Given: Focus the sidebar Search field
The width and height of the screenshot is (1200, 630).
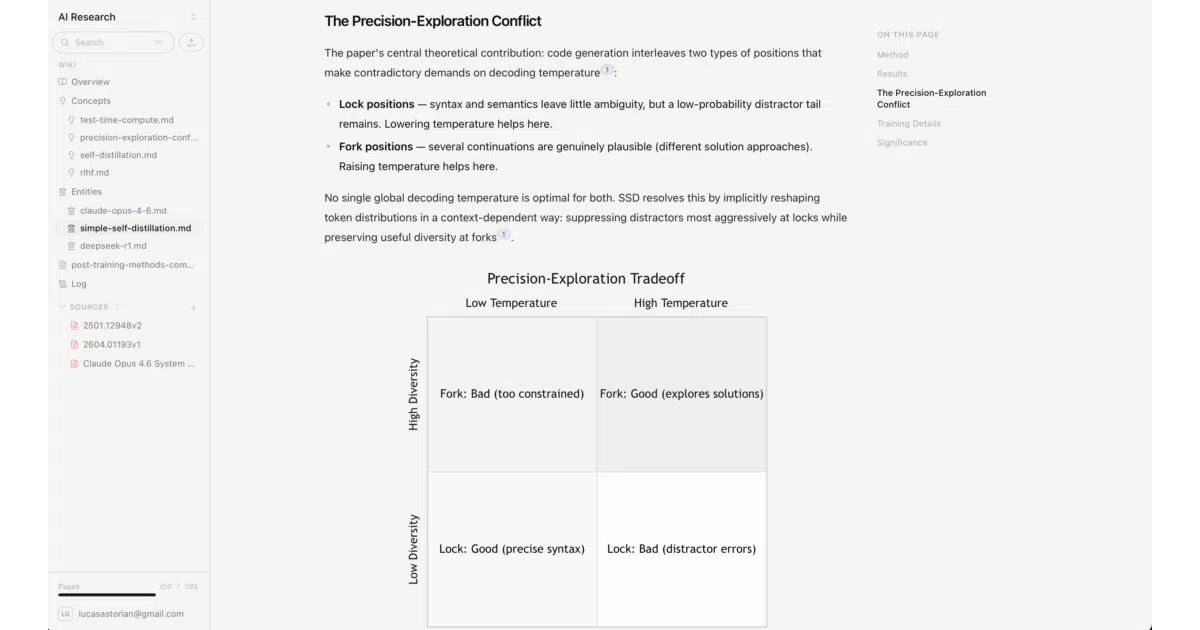Looking at the screenshot, I should click(113, 42).
